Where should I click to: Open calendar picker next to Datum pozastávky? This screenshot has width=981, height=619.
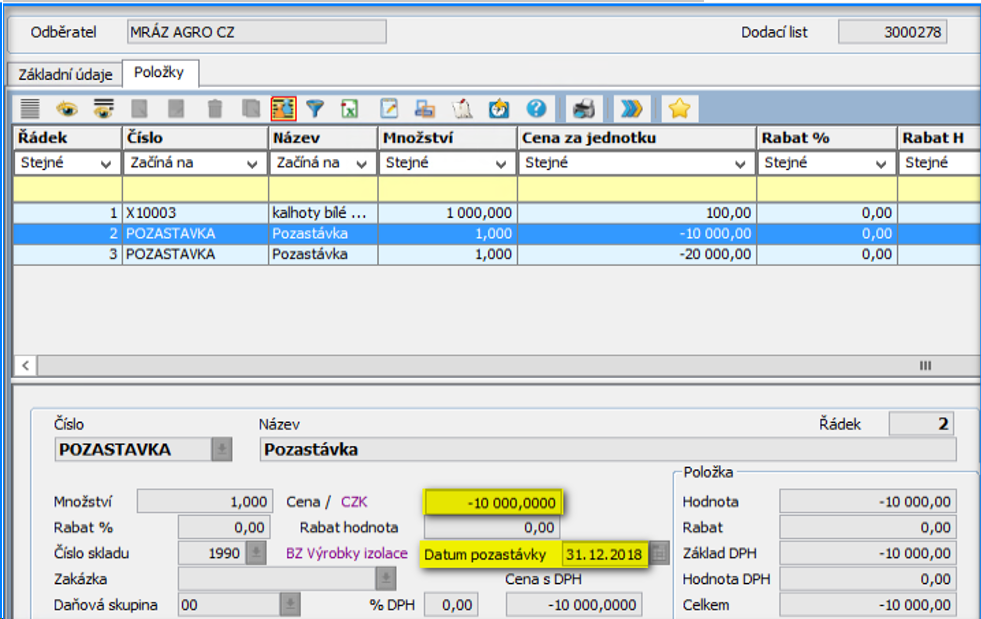pyautogui.click(x=658, y=553)
